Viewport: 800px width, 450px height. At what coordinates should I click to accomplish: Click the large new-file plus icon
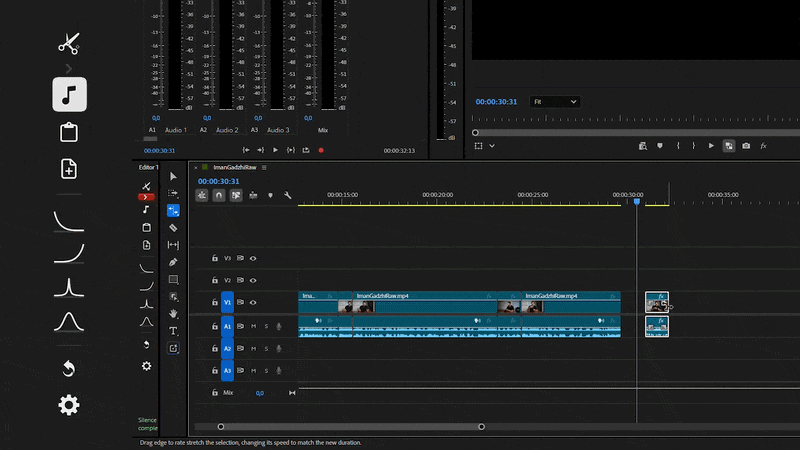(69, 169)
